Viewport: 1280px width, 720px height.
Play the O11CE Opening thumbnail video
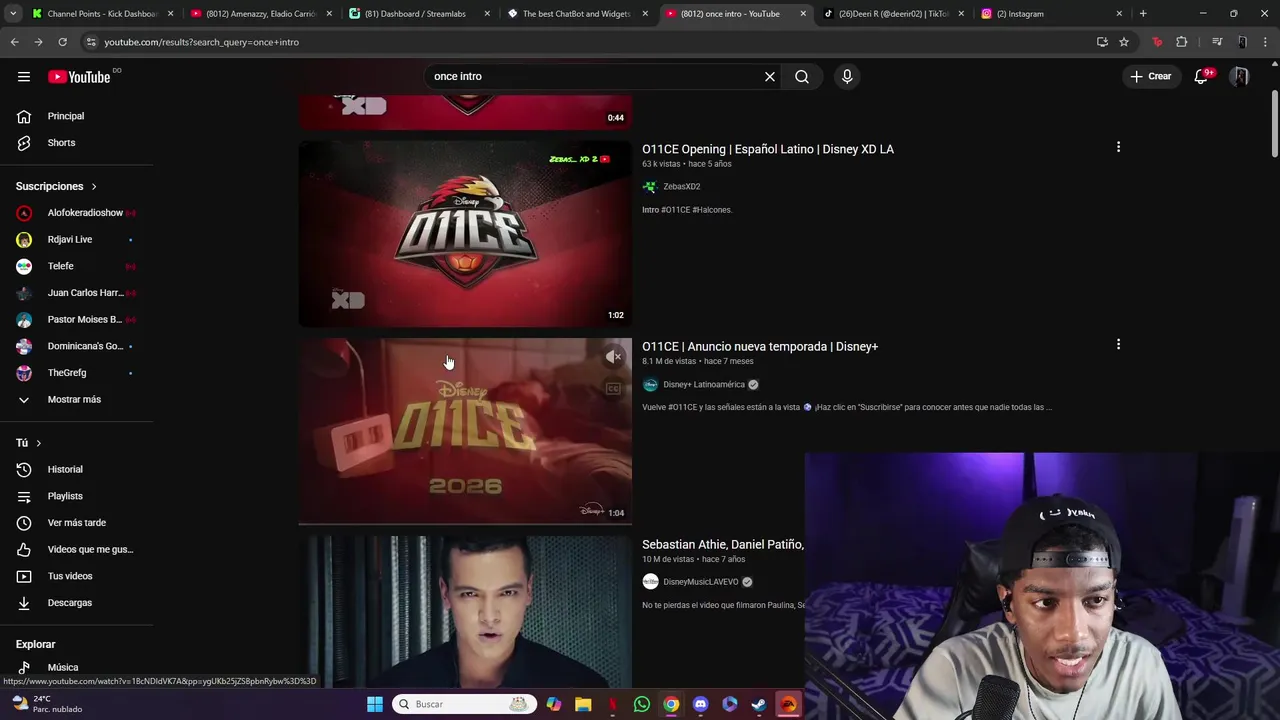click(465, 234)
